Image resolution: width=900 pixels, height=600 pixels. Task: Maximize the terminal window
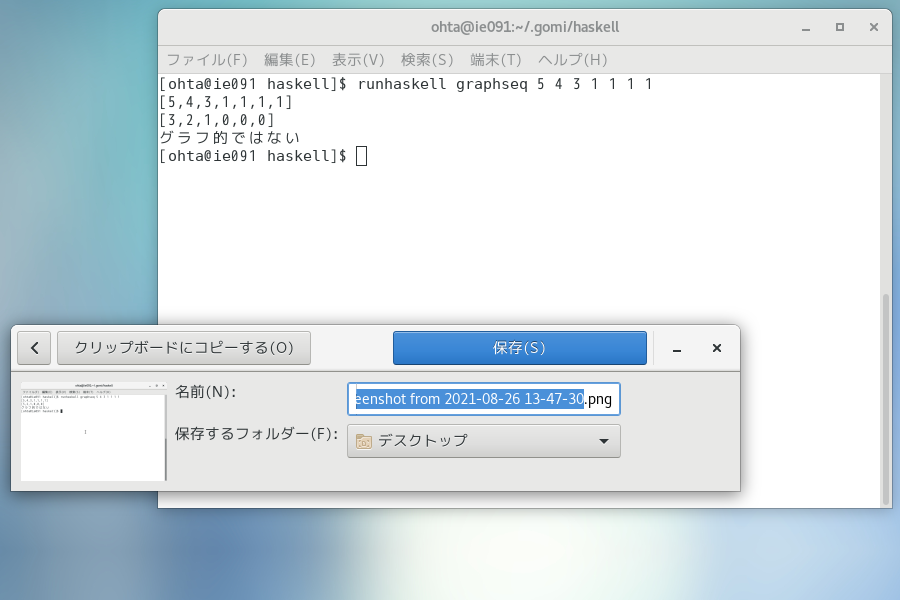pos(839,27)
